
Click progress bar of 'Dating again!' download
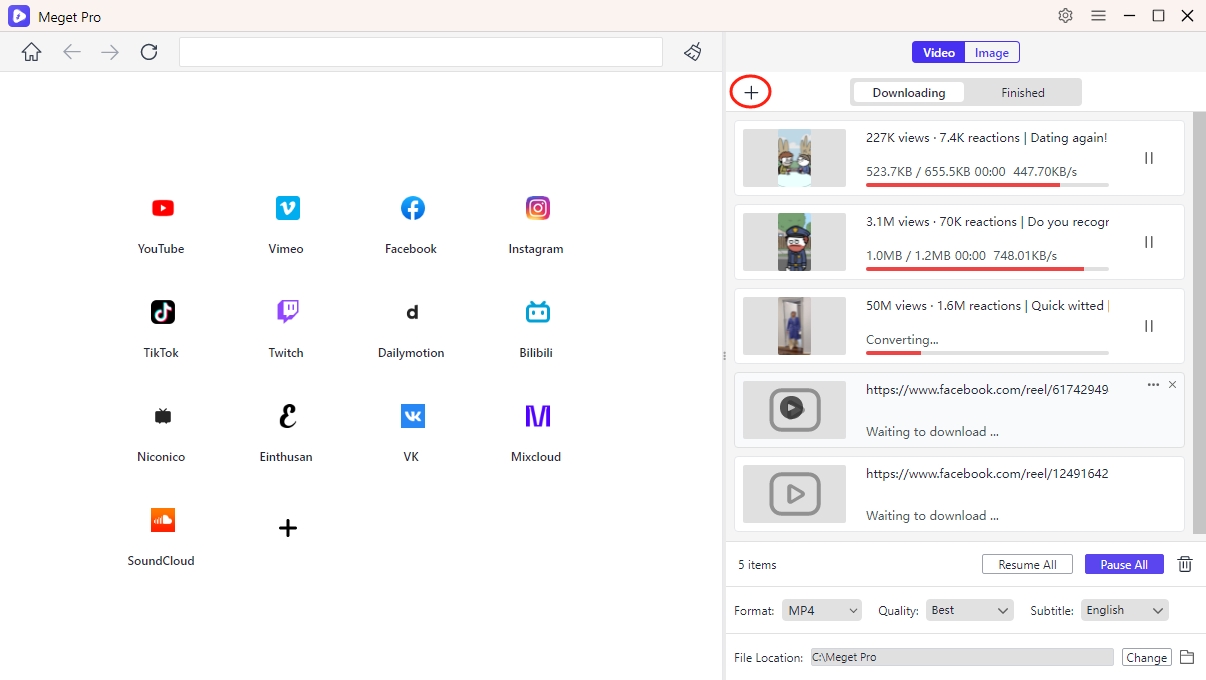[987, 185]
